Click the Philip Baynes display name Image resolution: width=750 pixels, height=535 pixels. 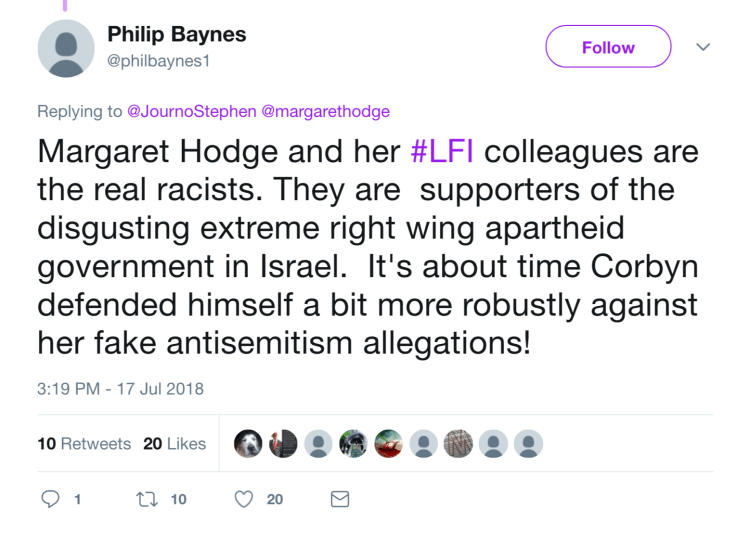click(x=176, y=34)
